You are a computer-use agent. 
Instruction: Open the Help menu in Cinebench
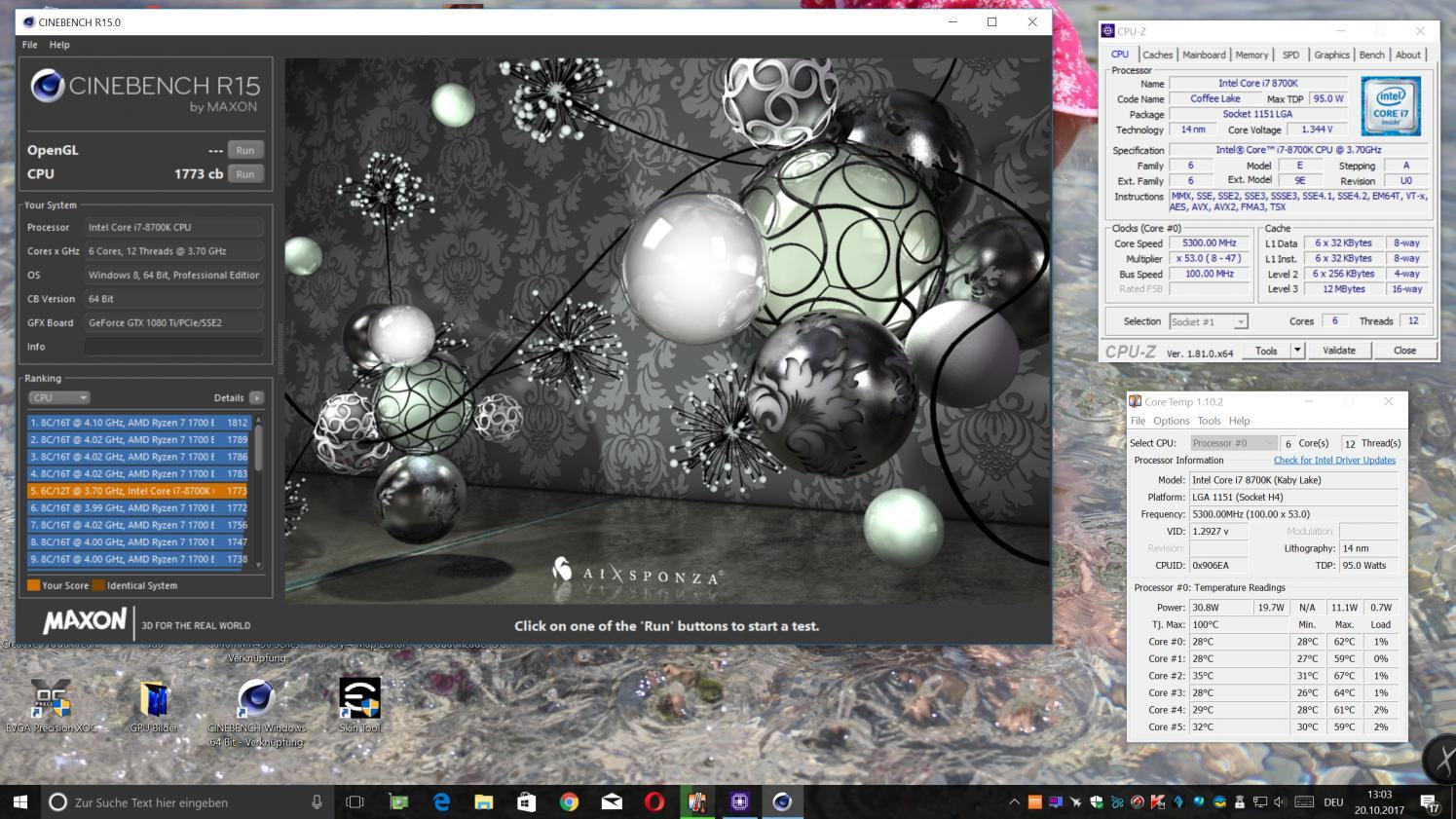tap(59, 45)
